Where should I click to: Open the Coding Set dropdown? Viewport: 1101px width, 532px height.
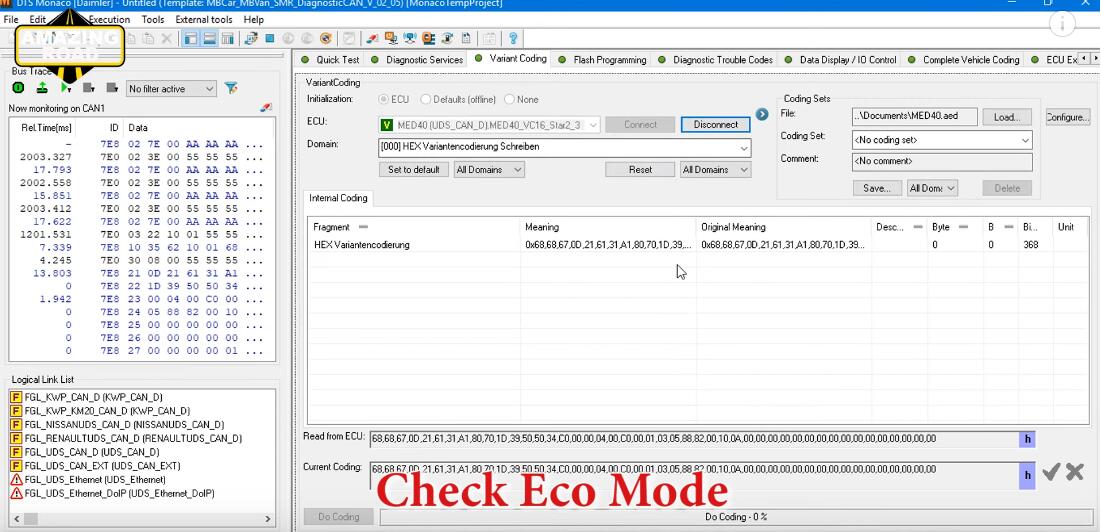(x=942, y=140)
